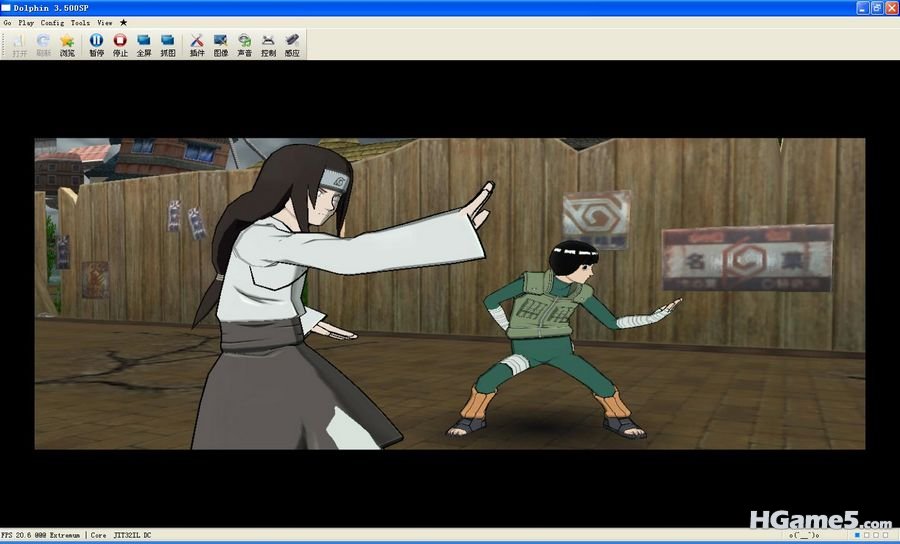Click the Dolphin window icon in title bar
The image size is (900, 544).
[x=6, y=8]
